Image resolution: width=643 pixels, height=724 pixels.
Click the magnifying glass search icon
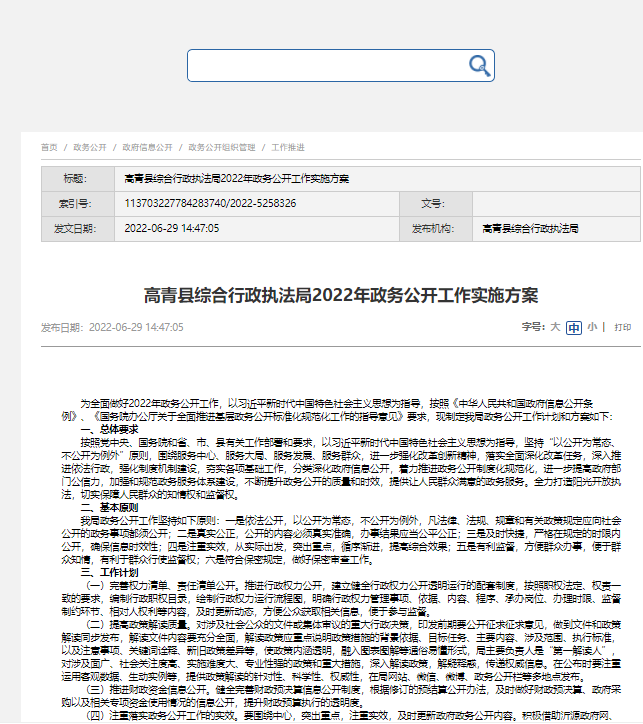[480, 66]
